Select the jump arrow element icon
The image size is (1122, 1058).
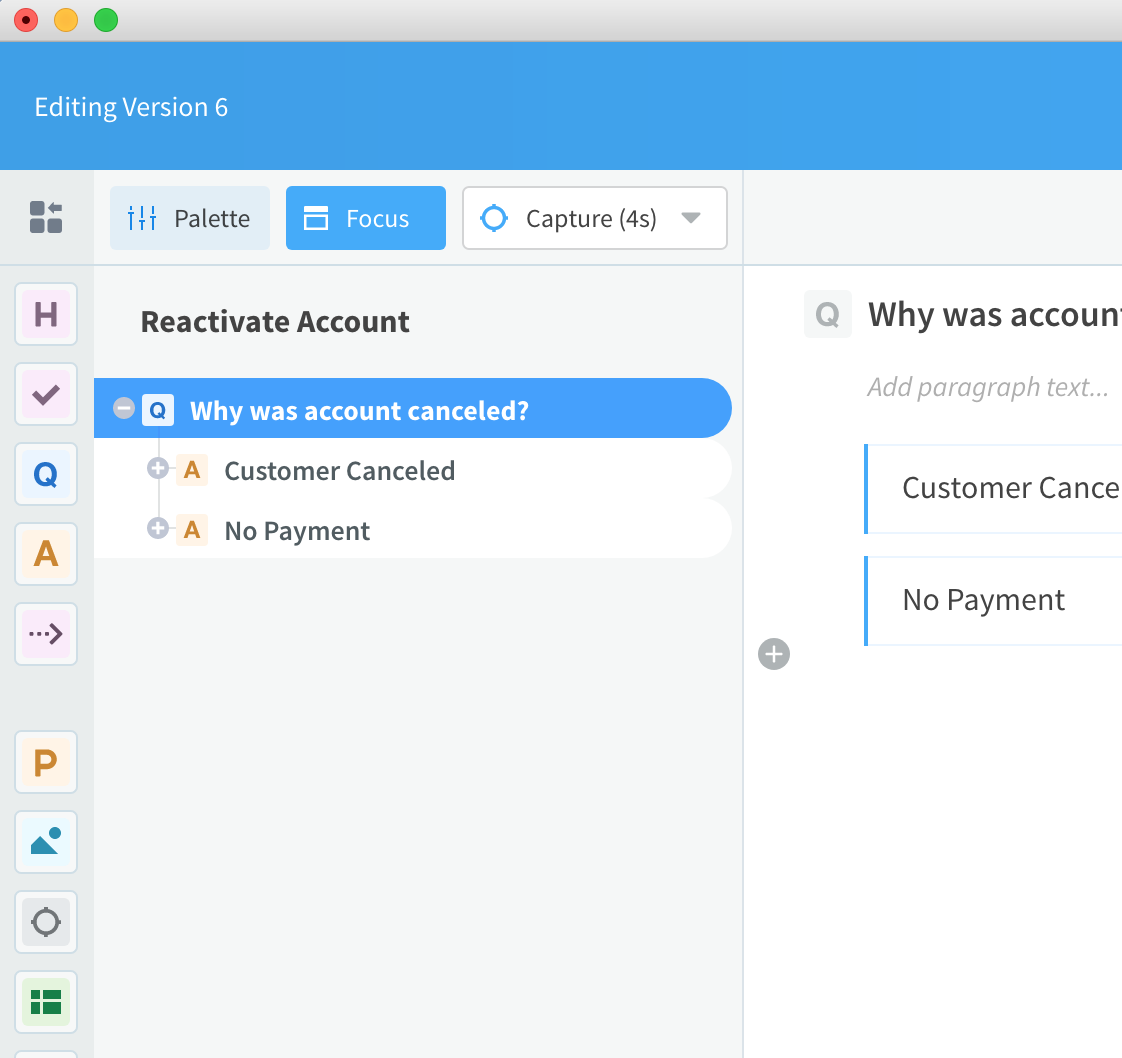point(45,634)
